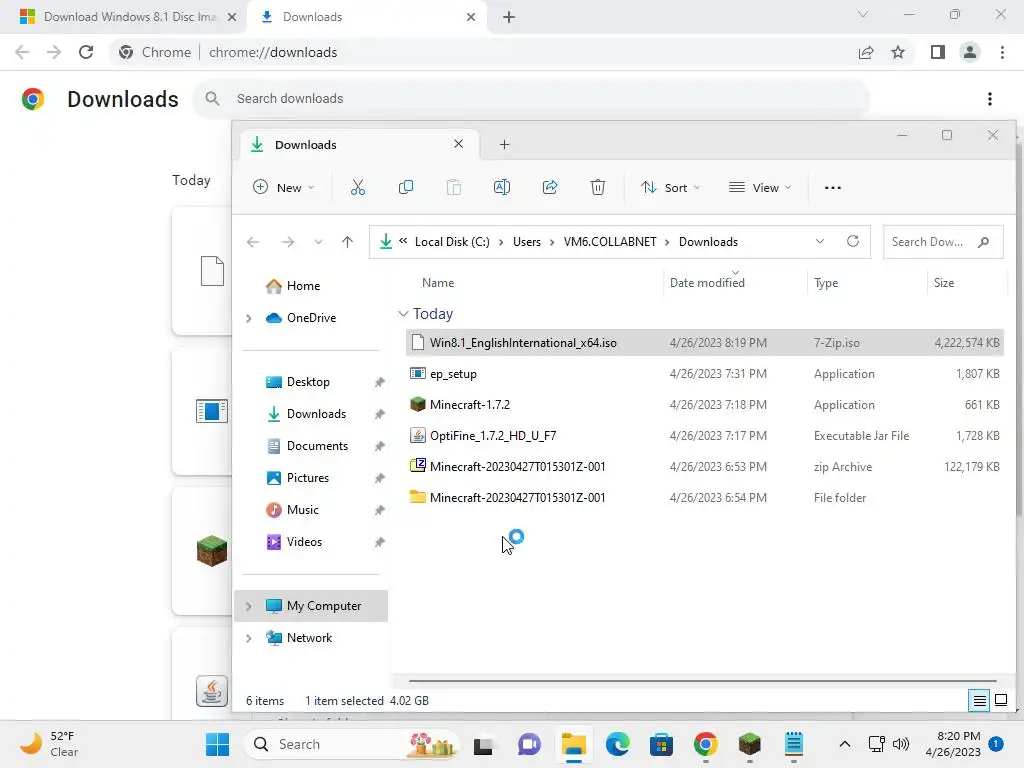Share this page using Chrome share icon
Screen dimensions: 1024x768
pyautogui.click(x=866, y=52)
